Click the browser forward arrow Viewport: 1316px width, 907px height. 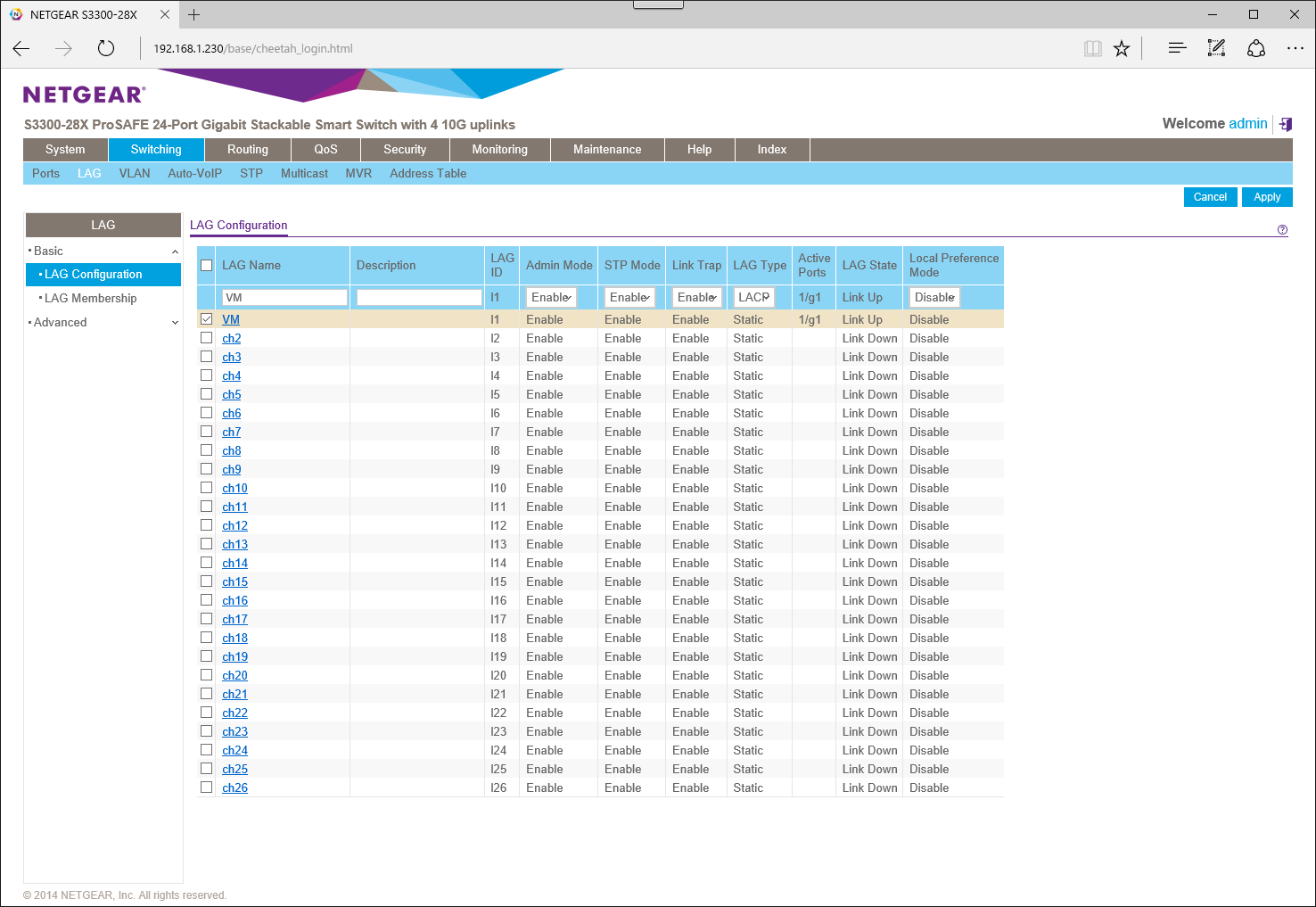pos(63,49)
